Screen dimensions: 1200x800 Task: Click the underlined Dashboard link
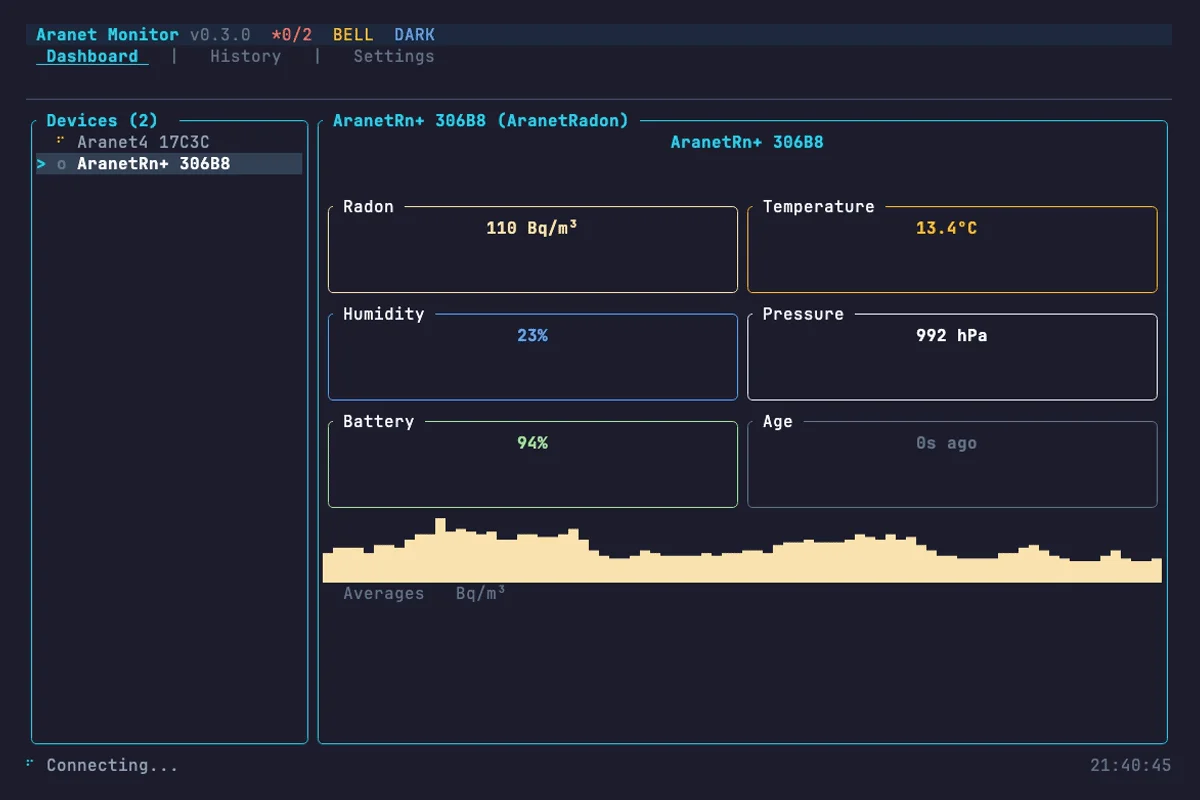(x=91, y=56)
